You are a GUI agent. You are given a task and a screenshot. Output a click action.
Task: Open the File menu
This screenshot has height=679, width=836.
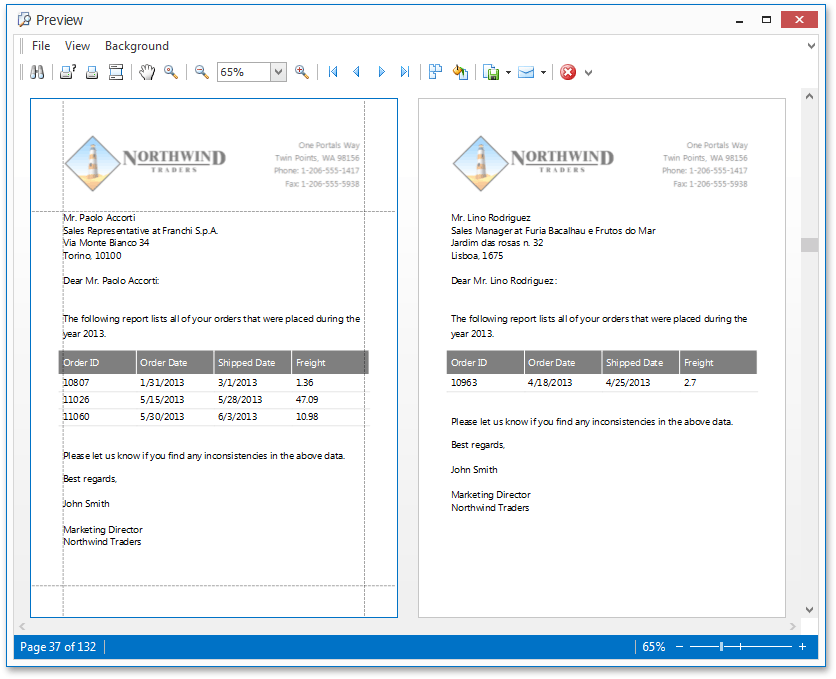[x=41, y=46]
